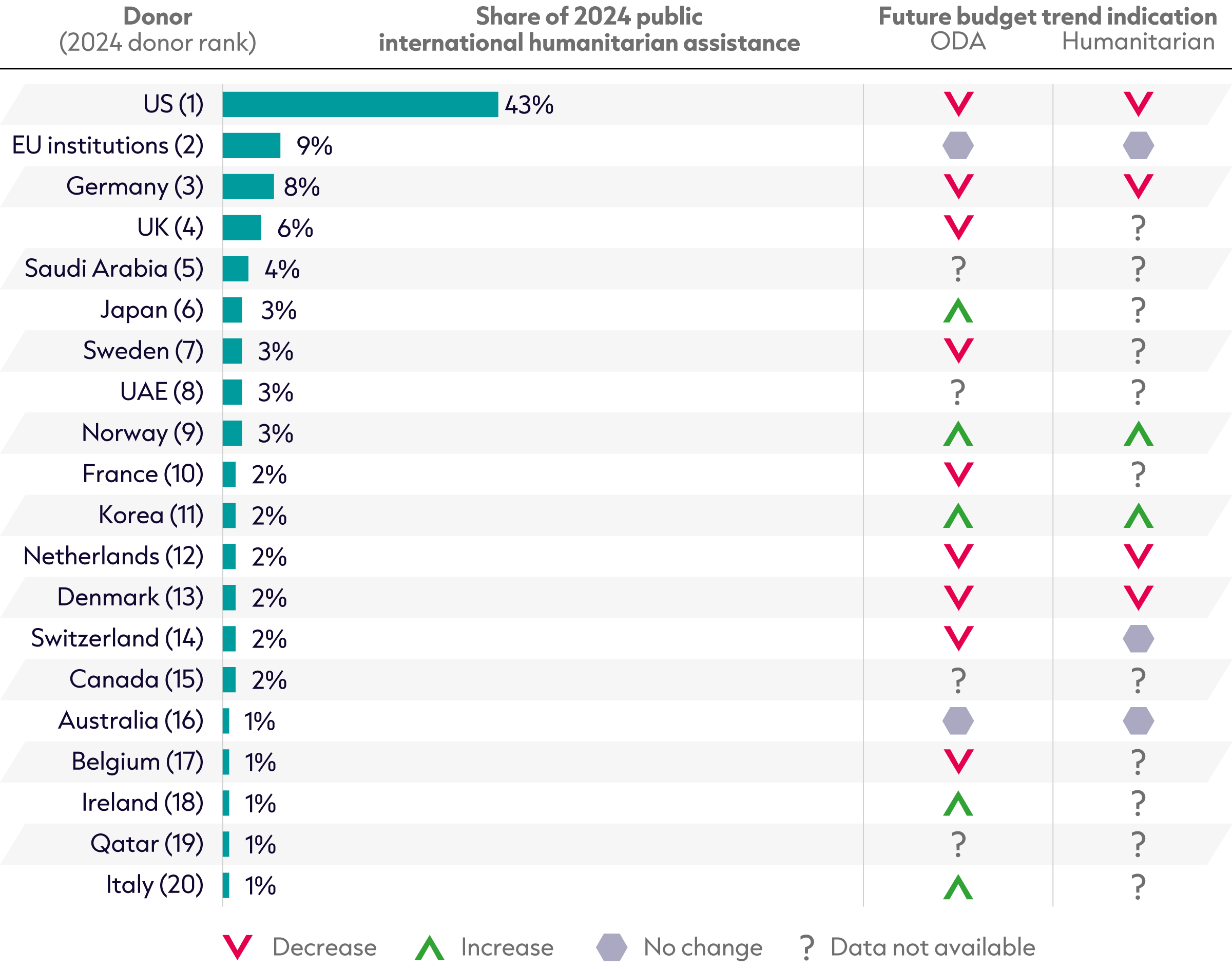Select the Netherlands (12) donor label
Screen dimensions: 1232x969
coord(113,556)
